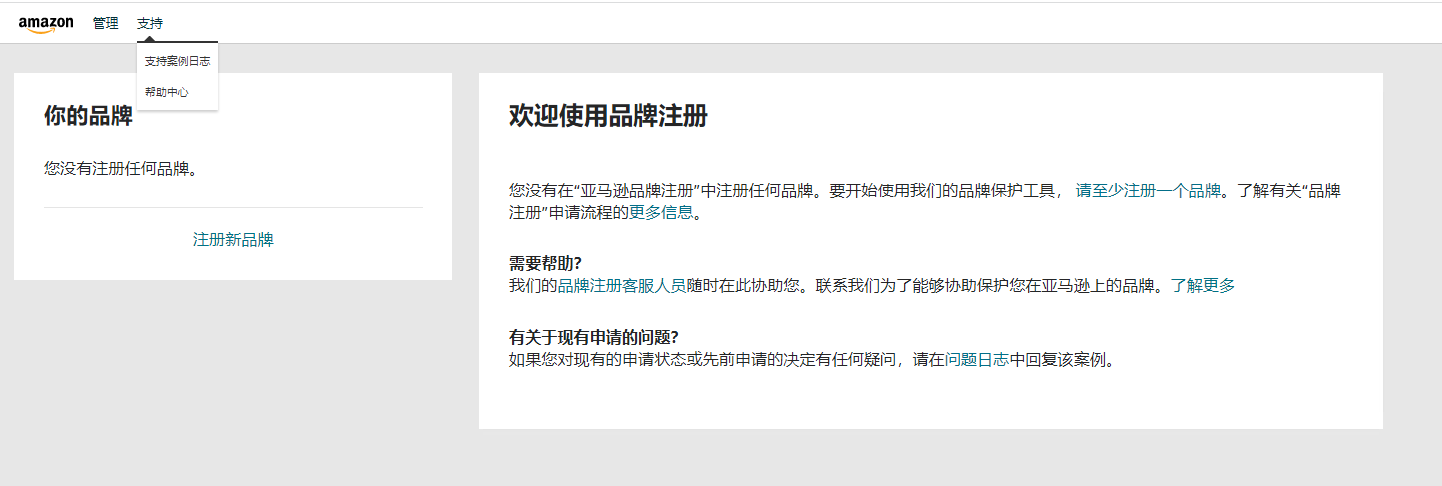Choose 帮助中心 in the support dropdown
1442x486 pixels.
click(166, 92)
